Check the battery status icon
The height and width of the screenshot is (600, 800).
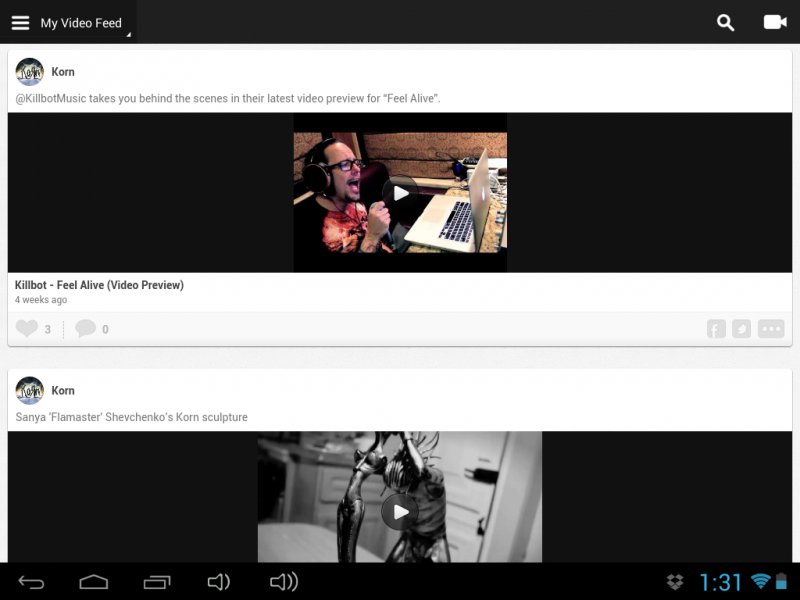(x=781, y=581)
